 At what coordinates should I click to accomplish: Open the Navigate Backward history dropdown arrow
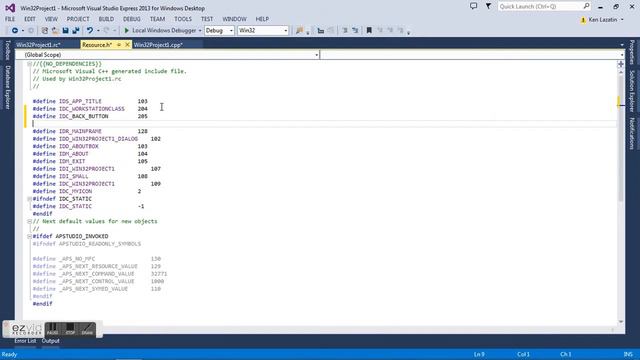pyautogui.click(x=22, y=31)
